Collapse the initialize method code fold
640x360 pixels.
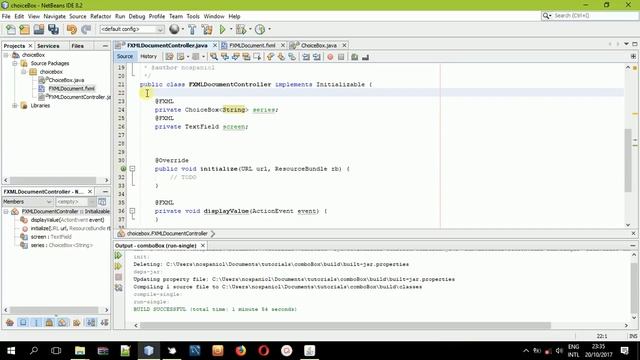point(132,169)
